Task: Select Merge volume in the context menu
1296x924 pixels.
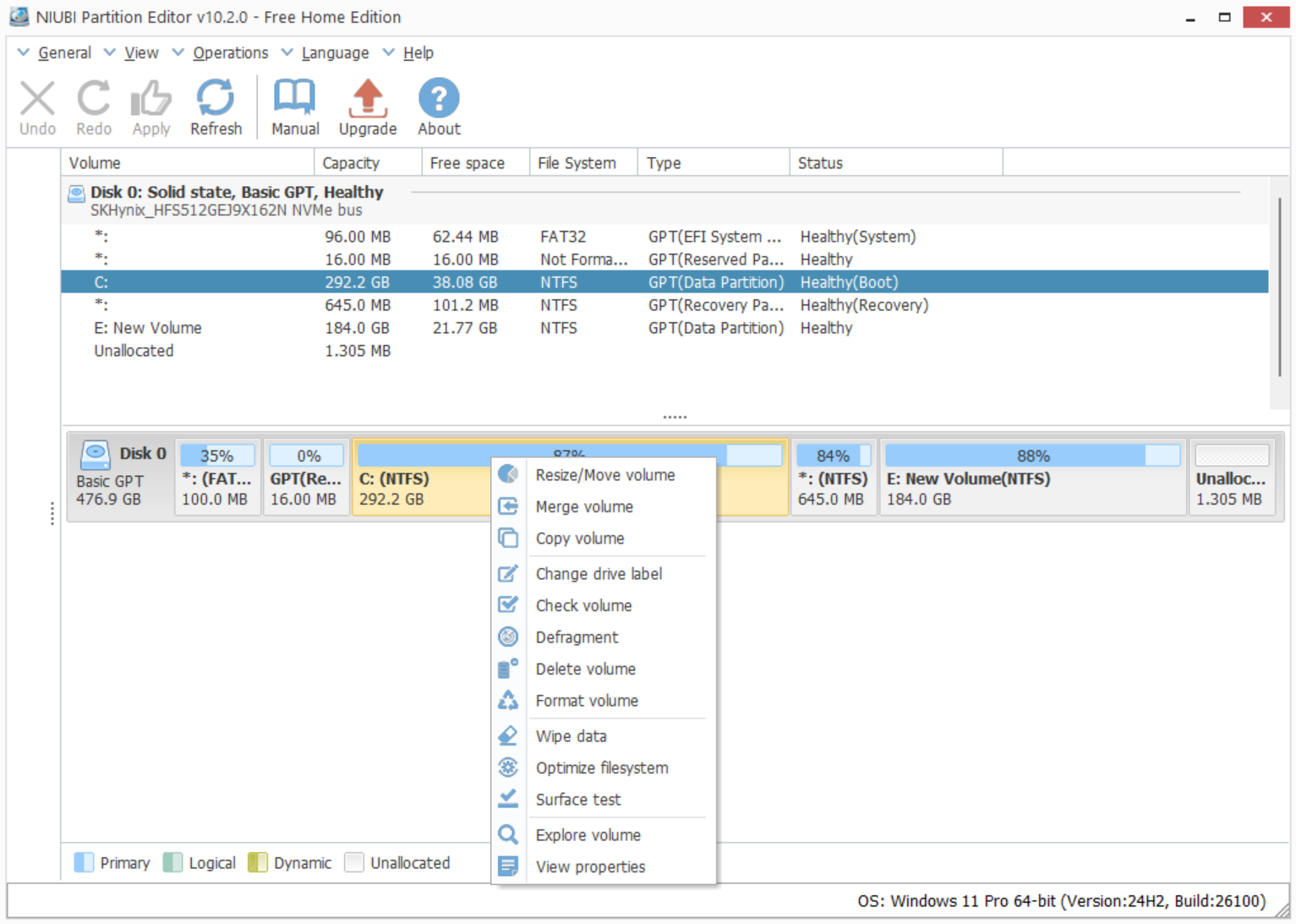Action: (x=604, y=506)
